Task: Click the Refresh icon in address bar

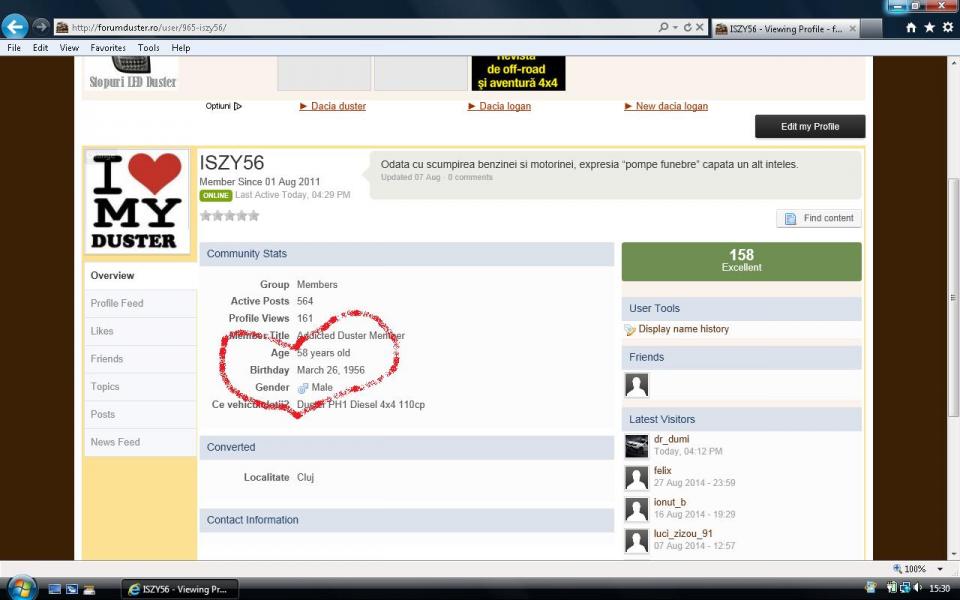Action: 687,28
